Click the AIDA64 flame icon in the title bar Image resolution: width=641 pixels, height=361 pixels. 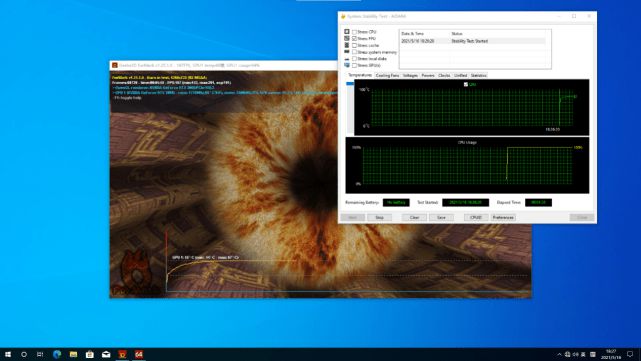click(343, 16)
